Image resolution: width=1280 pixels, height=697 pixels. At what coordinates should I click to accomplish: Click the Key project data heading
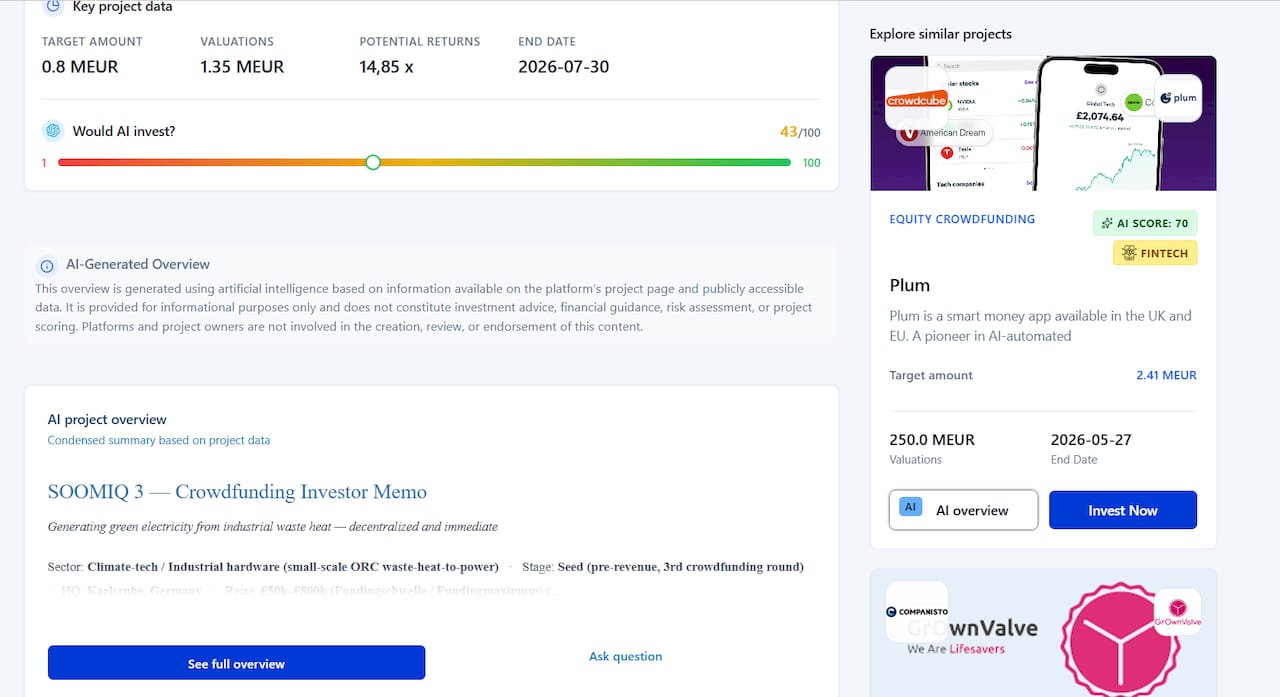pos(122,7)
